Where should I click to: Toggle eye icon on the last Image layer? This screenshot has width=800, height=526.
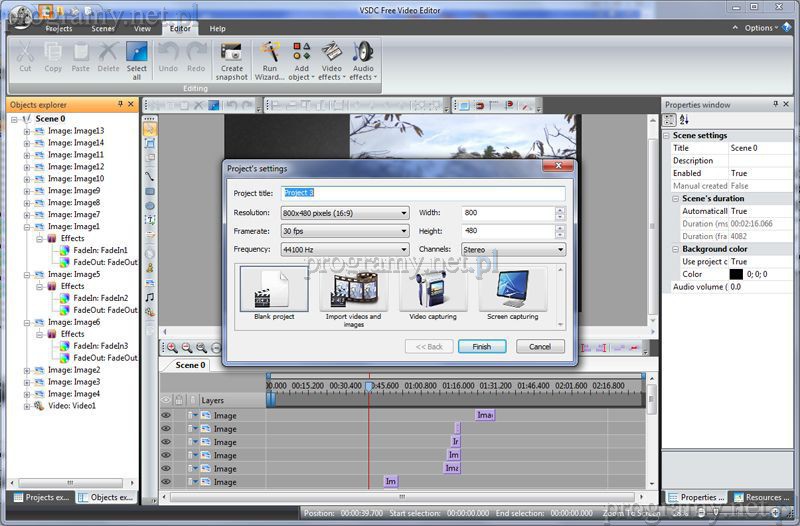(166, 482)
